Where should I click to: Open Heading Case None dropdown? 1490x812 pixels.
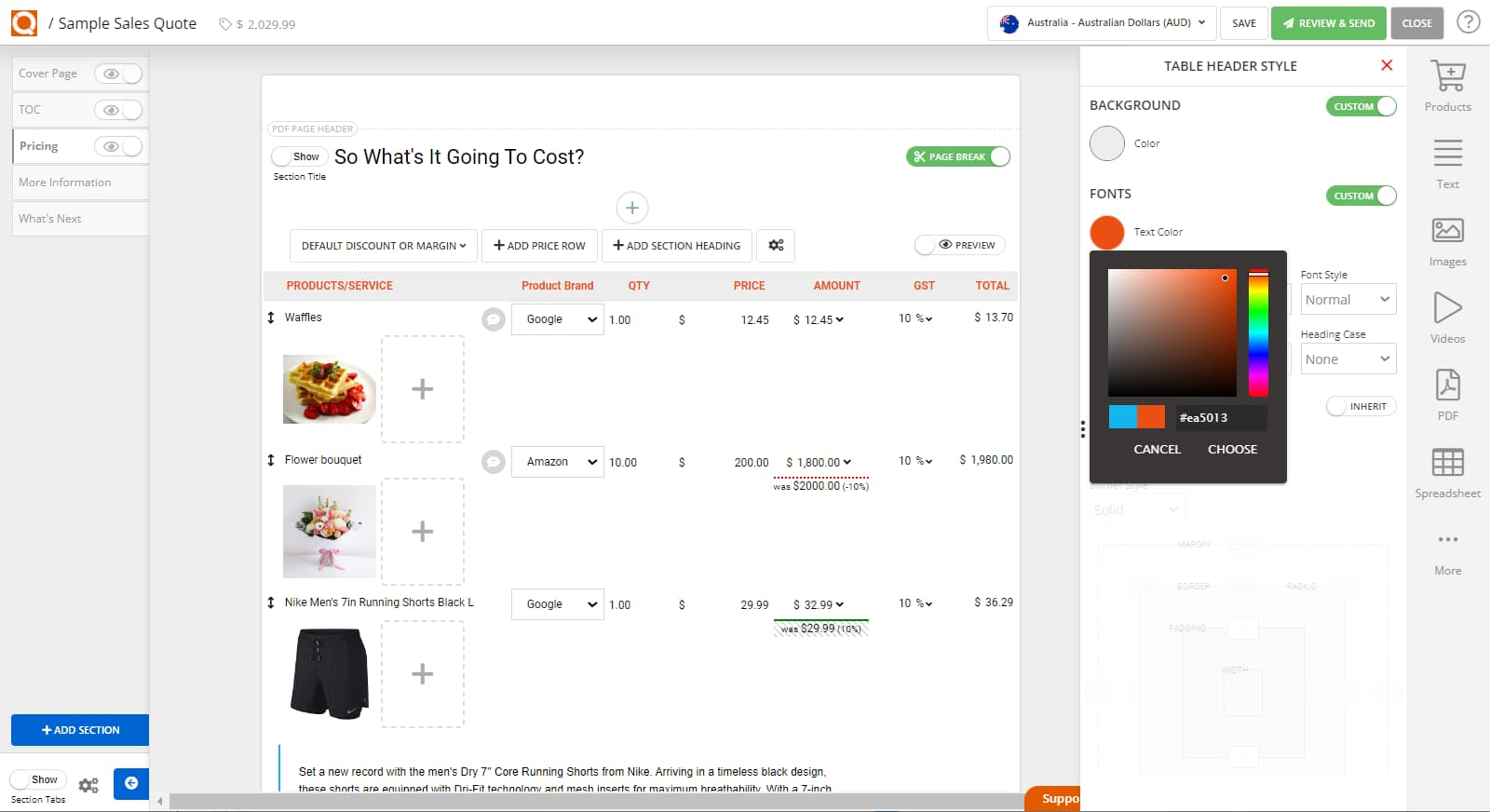click(x=1348, y=359)
